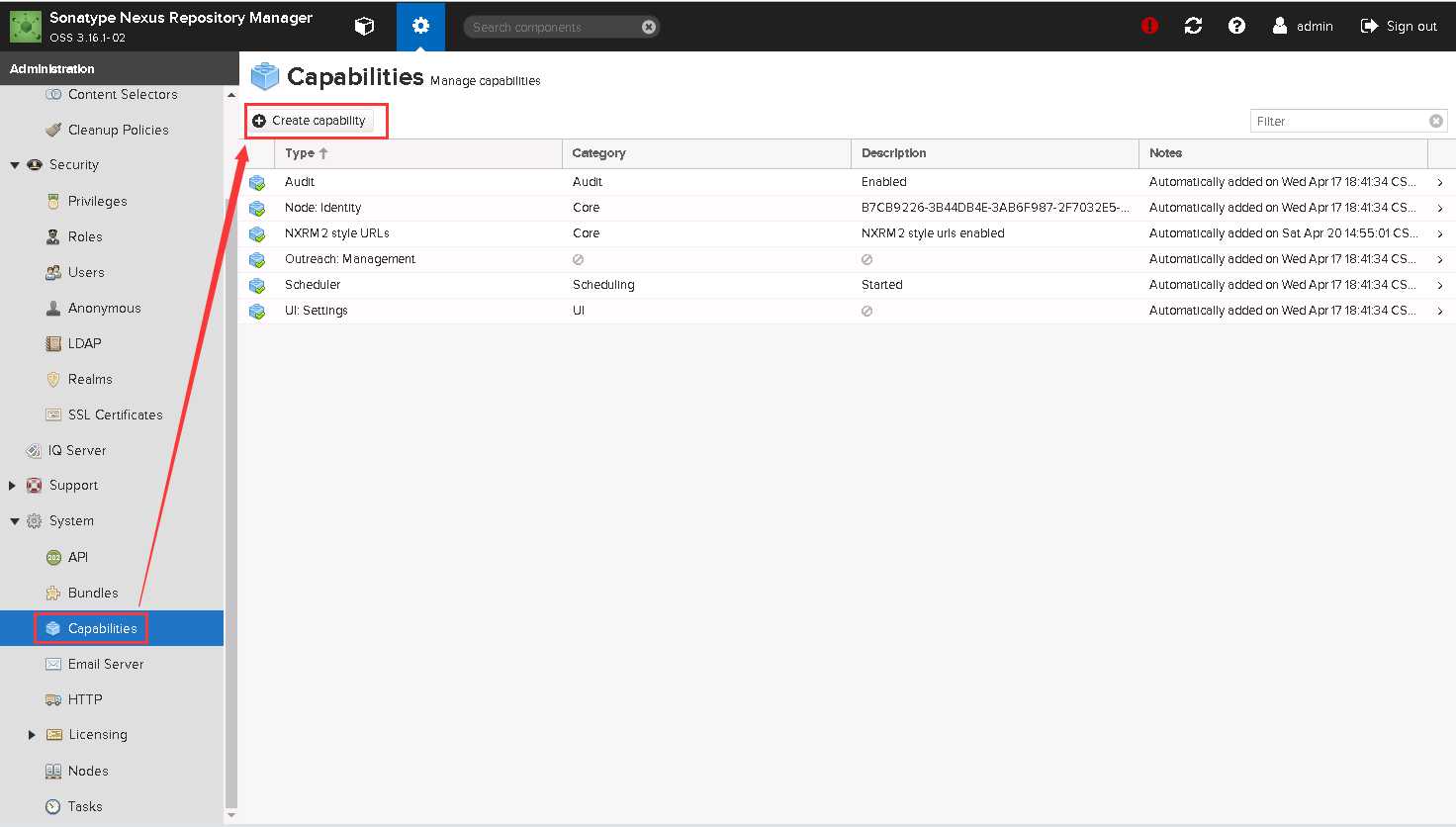The height and width of the screenshot is (827, 1456).
Task: Expand the Licensing tree node
Action: point(32,735)
